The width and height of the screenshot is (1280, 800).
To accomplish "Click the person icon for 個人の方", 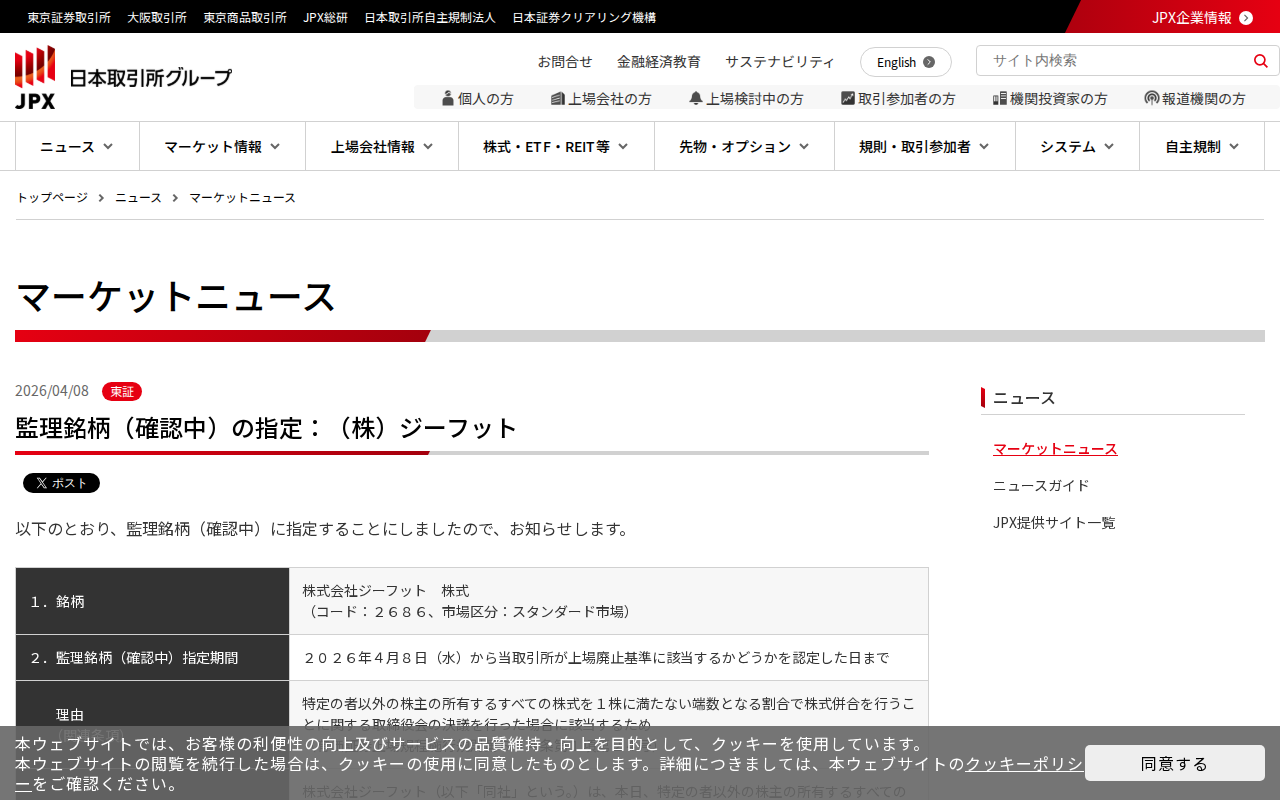I will coord(448,98).
